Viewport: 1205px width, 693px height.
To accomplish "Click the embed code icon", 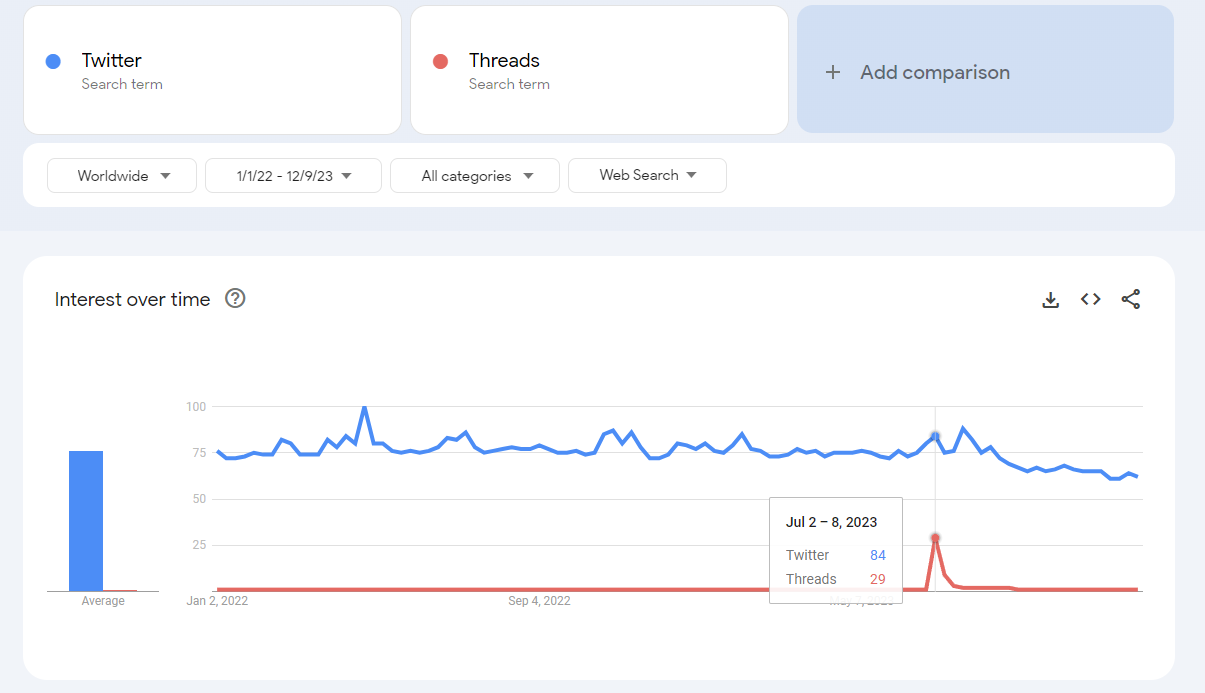I will [1090, 299].
